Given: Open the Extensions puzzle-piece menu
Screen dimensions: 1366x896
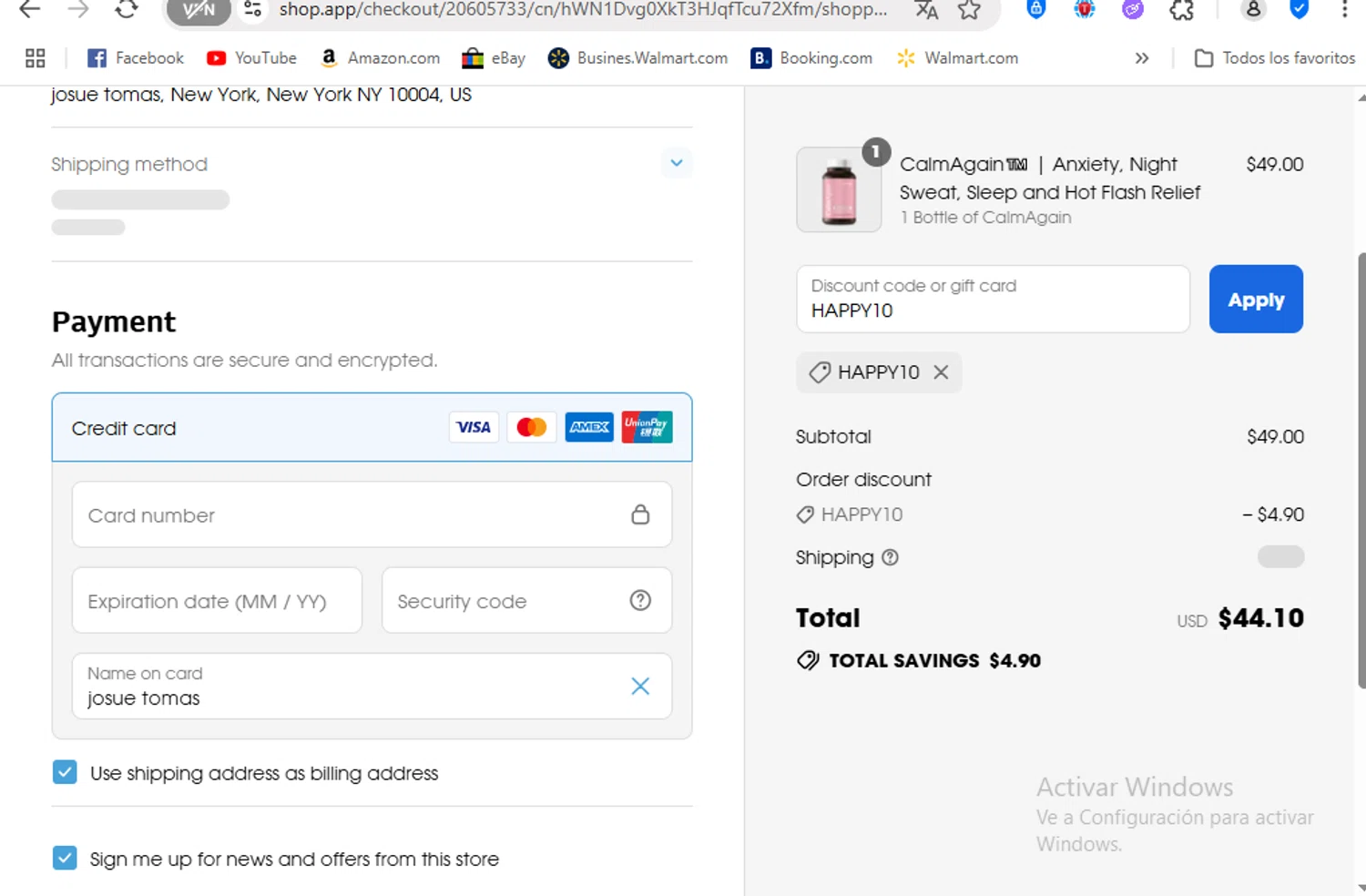Looking at the screenshot, I should pos(1181,10).
